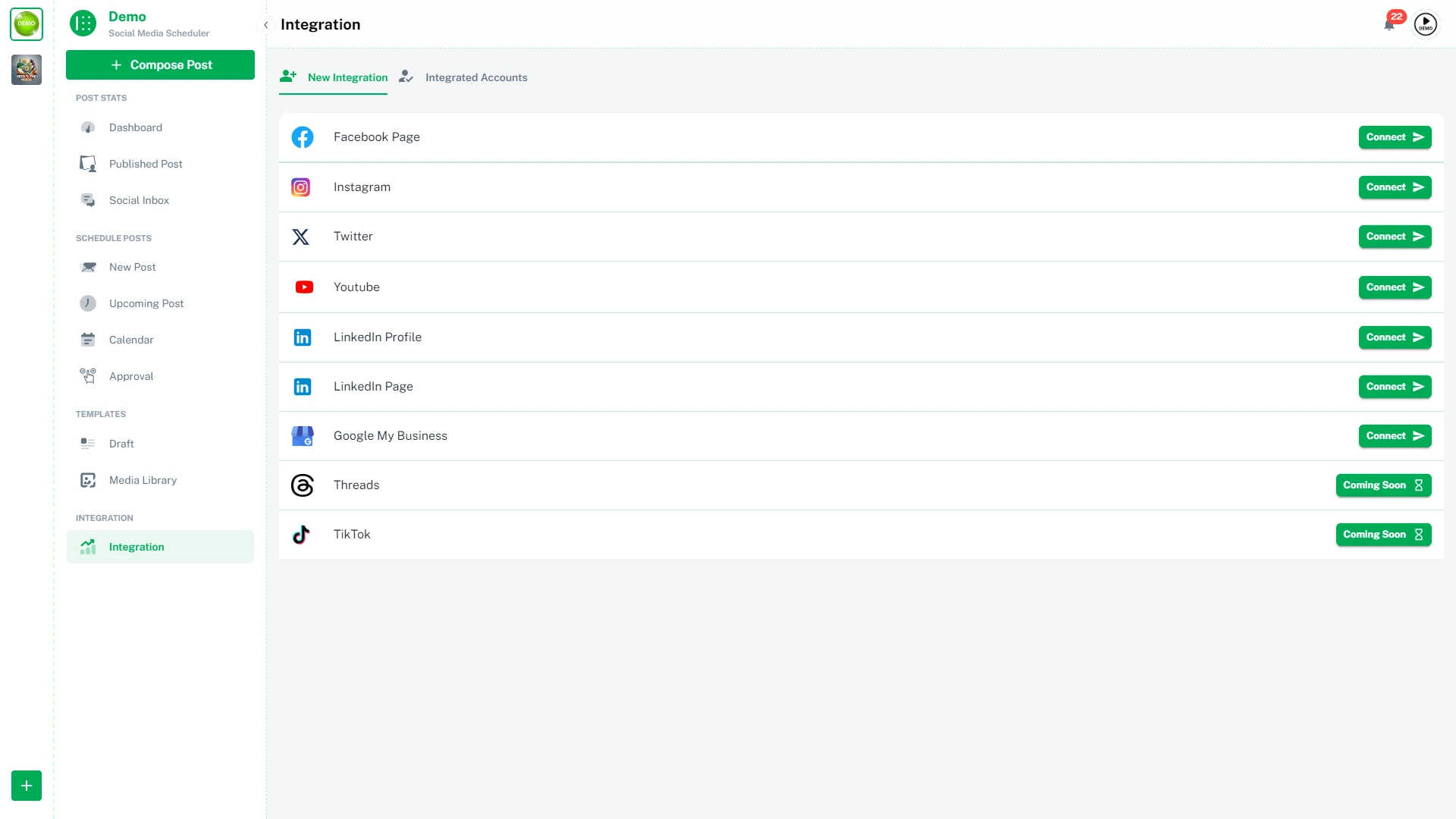Open Calendar from sidebar
Viewport: 1456px width, 819px height.
[x=160, y=340]
